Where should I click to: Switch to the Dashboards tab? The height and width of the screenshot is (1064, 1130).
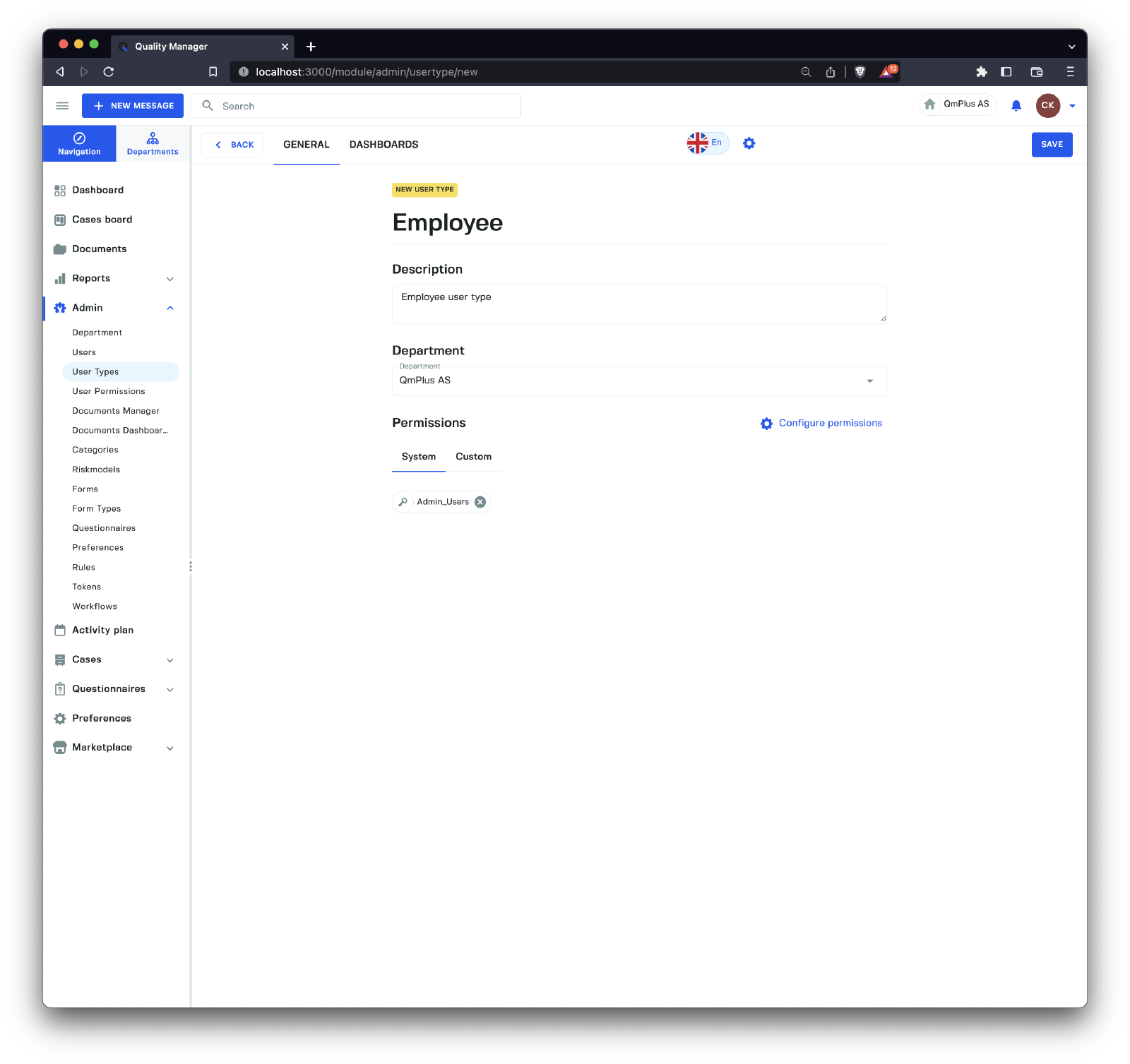tap(383, 145)
